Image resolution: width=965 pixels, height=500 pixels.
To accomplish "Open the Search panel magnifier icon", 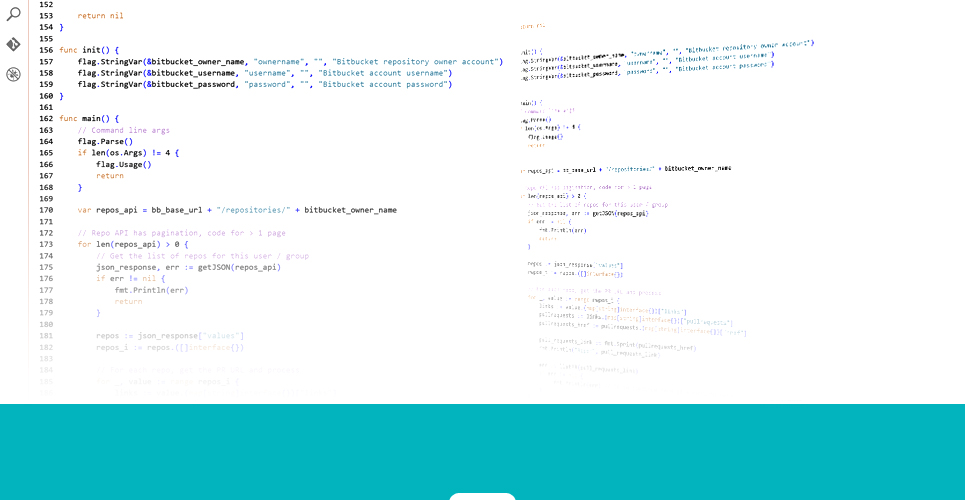I will (x=14, y=14).
